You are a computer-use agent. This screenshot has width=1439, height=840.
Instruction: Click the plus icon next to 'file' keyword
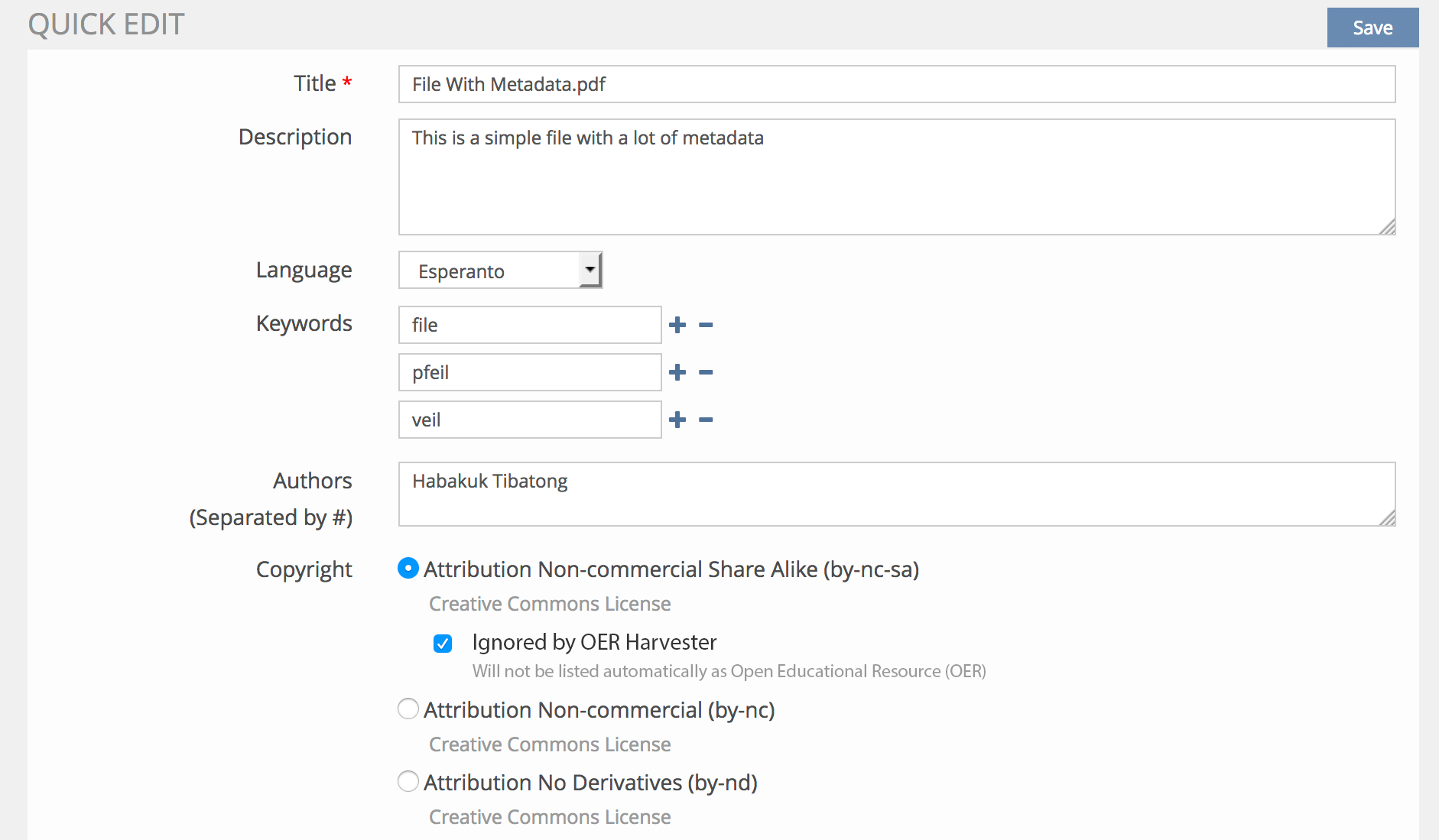(x=677, y=325)
